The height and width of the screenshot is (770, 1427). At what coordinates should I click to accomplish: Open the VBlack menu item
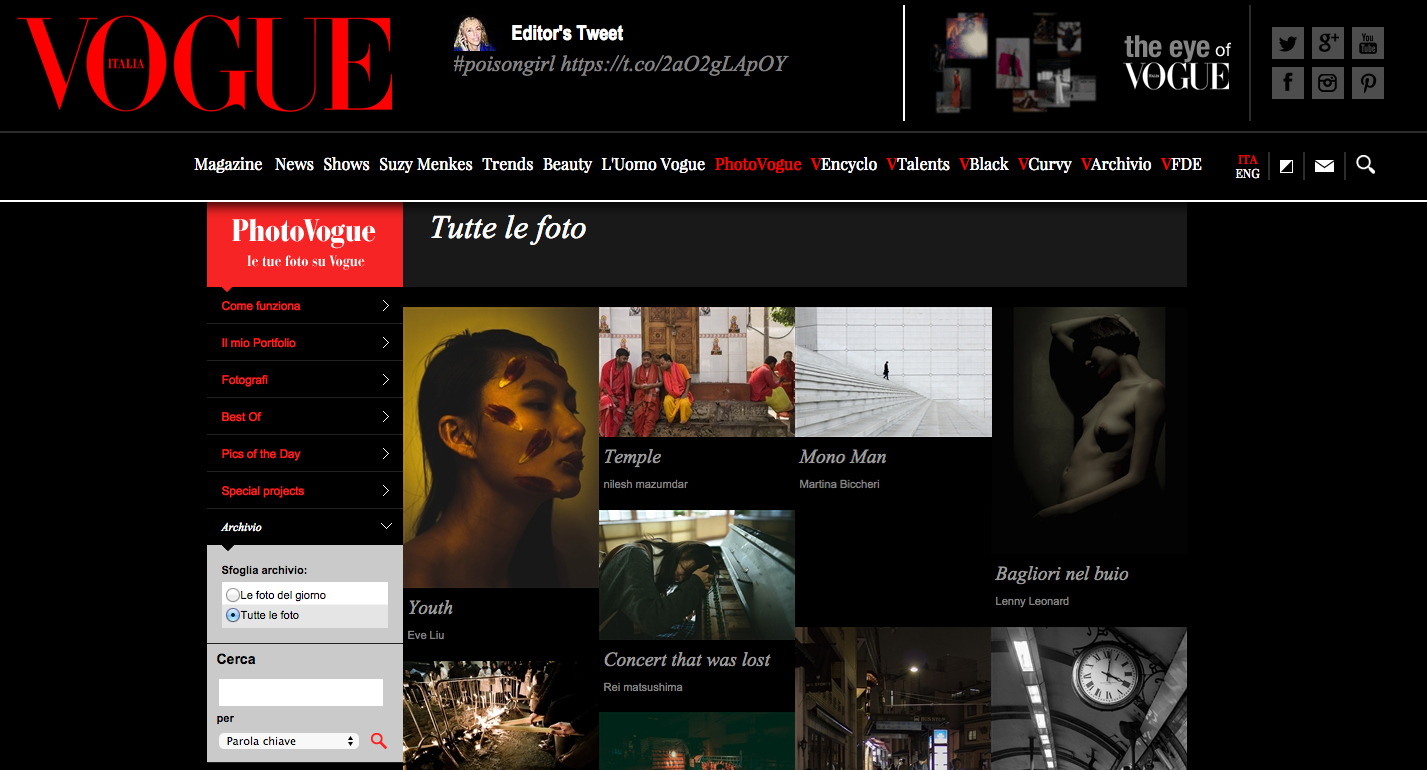[x=984, y=164]
